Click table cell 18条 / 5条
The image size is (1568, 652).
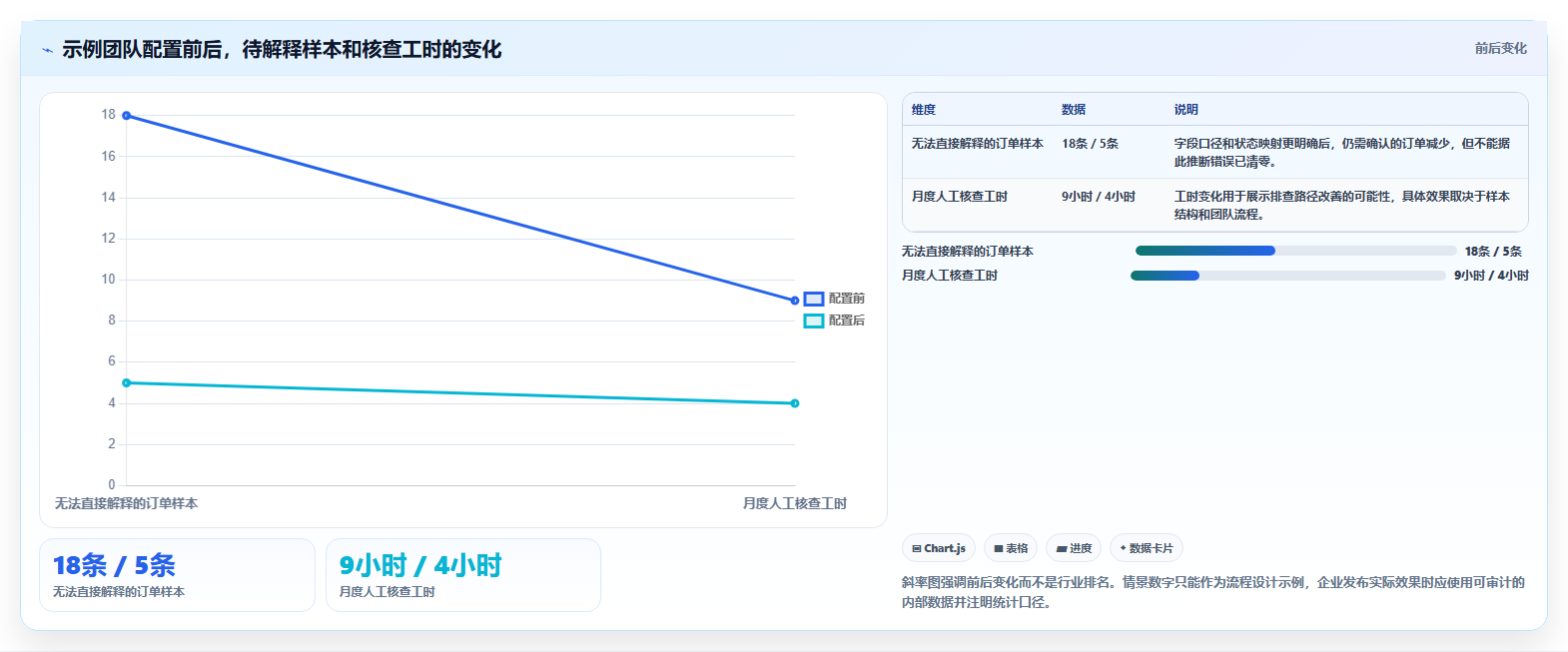pos(1090,144)
